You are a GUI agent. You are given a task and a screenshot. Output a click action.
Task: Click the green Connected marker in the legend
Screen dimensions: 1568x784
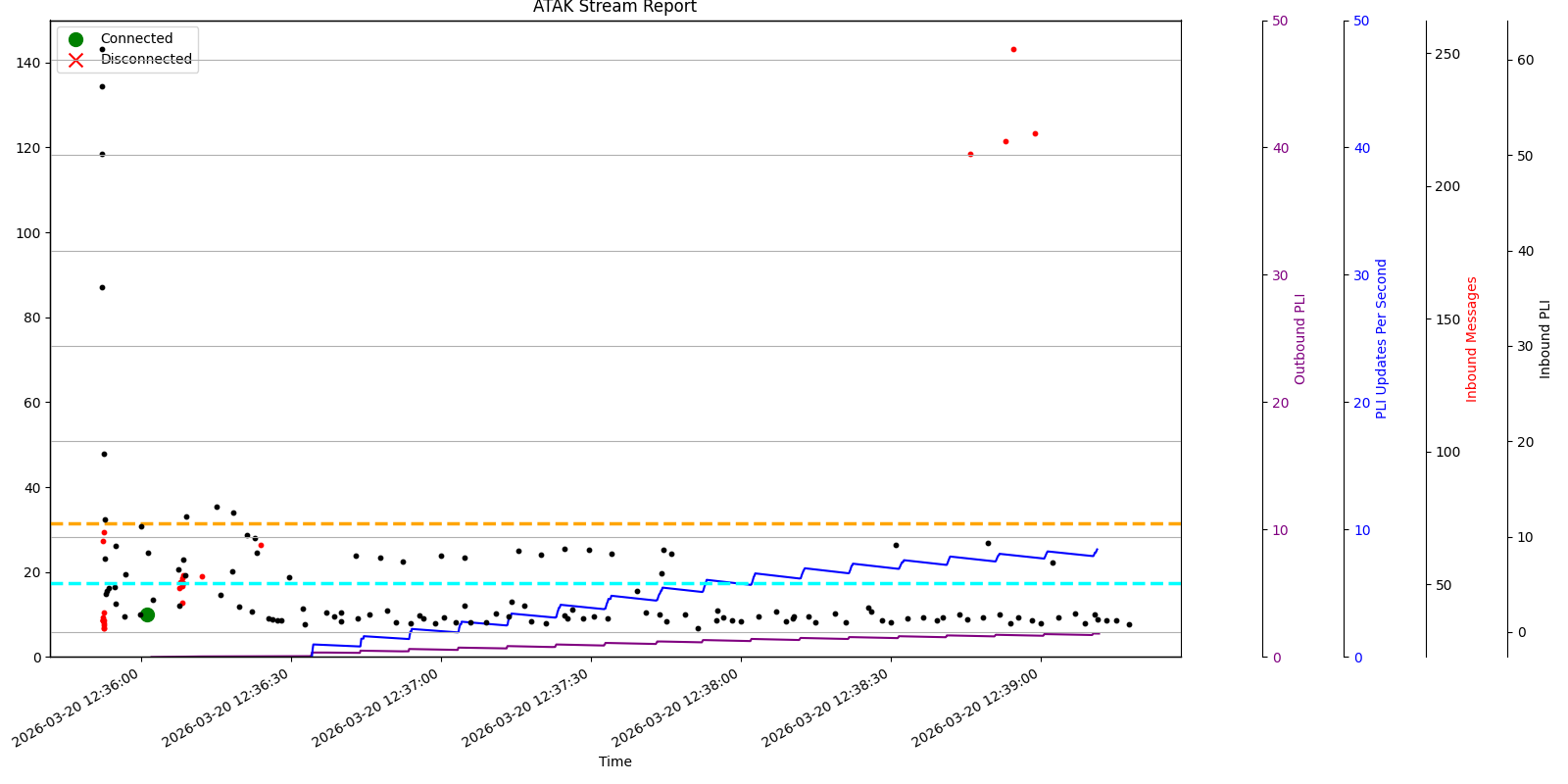click(75, 39)
